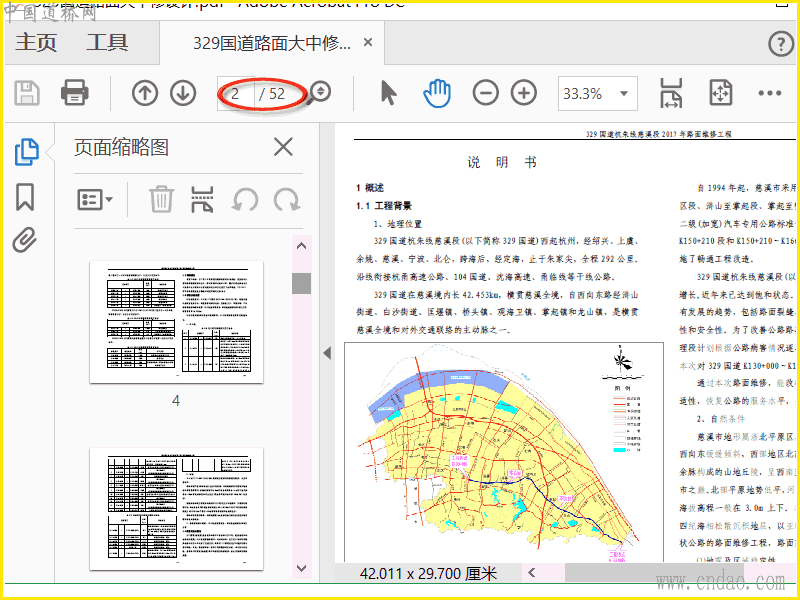Click the page number input field

237,94
